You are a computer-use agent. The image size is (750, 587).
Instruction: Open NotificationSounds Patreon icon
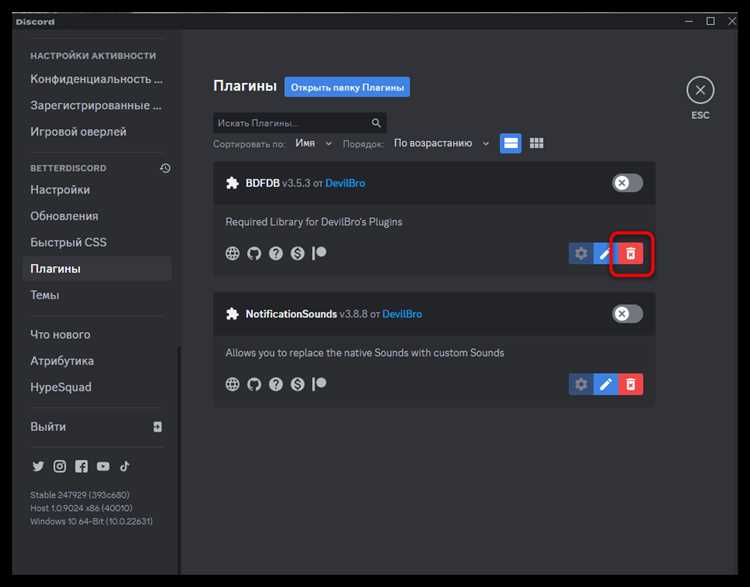[319, 384]
